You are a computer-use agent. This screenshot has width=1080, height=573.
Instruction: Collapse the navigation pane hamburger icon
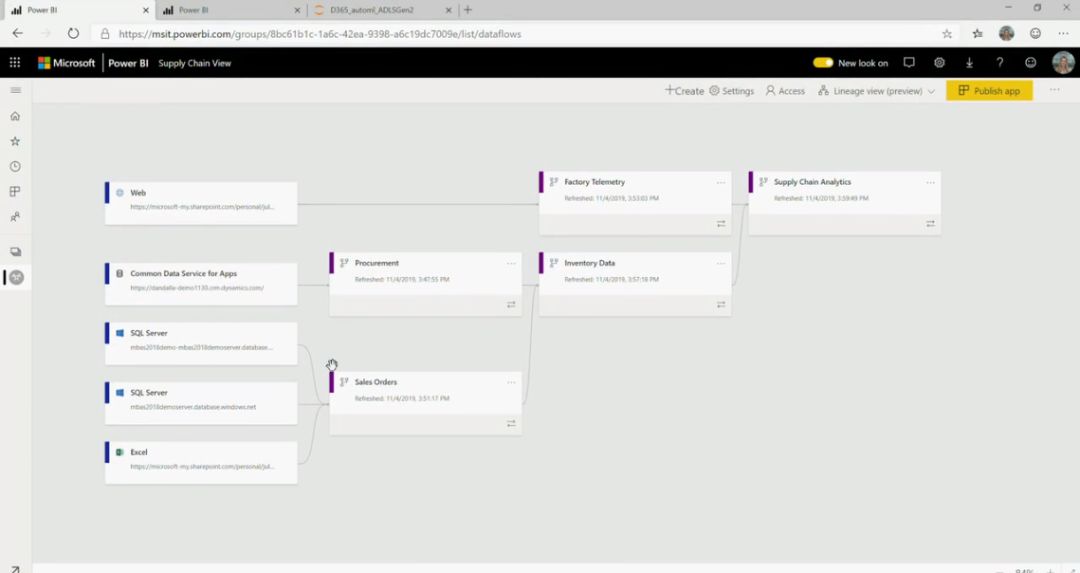coord(15,90)
